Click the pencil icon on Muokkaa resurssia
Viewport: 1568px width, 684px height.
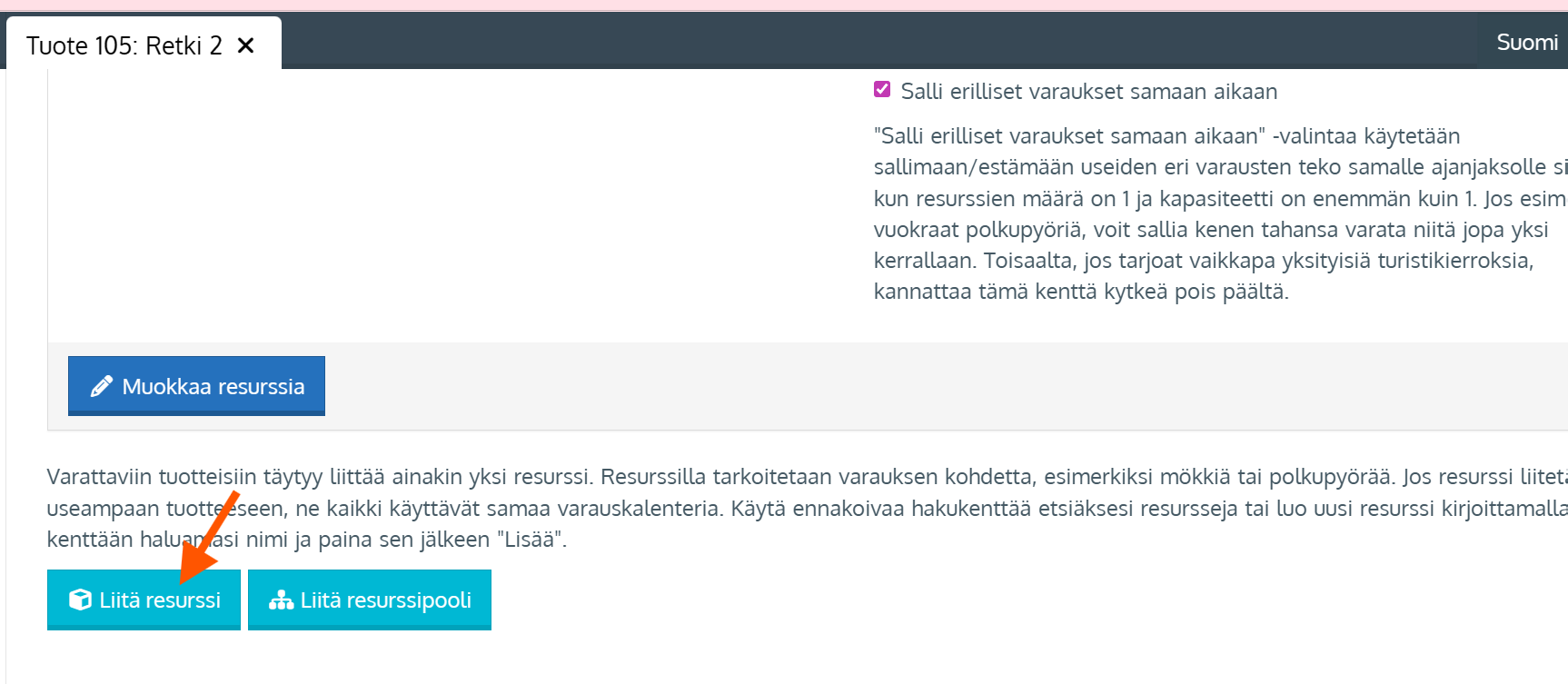click(x=102, y=387)
